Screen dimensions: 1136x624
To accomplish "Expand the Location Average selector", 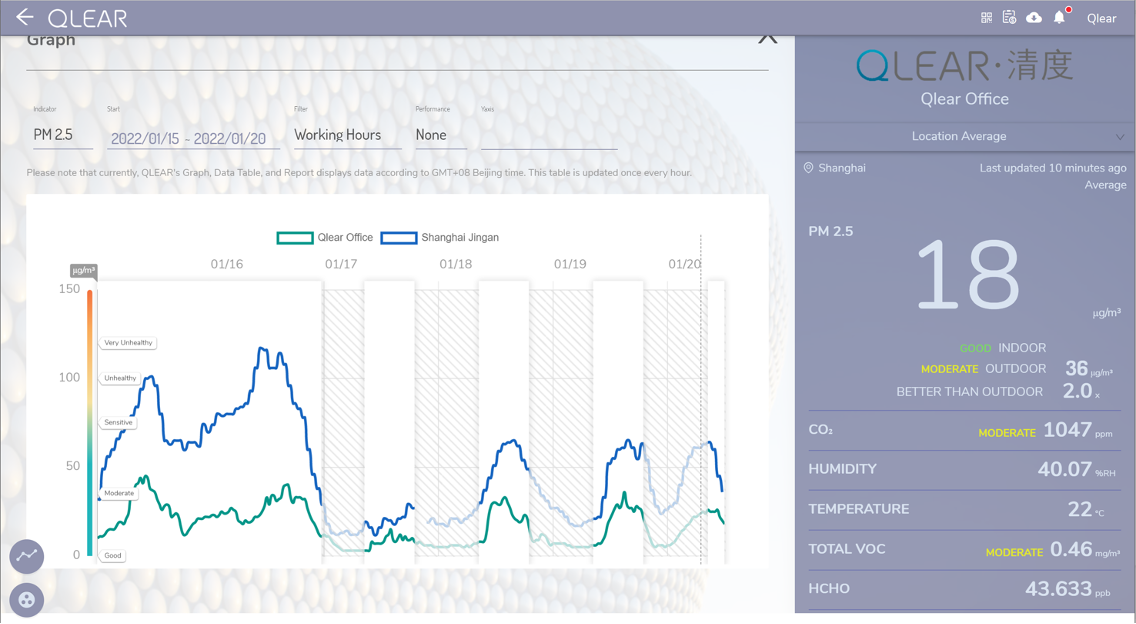I will click(965, 136).
